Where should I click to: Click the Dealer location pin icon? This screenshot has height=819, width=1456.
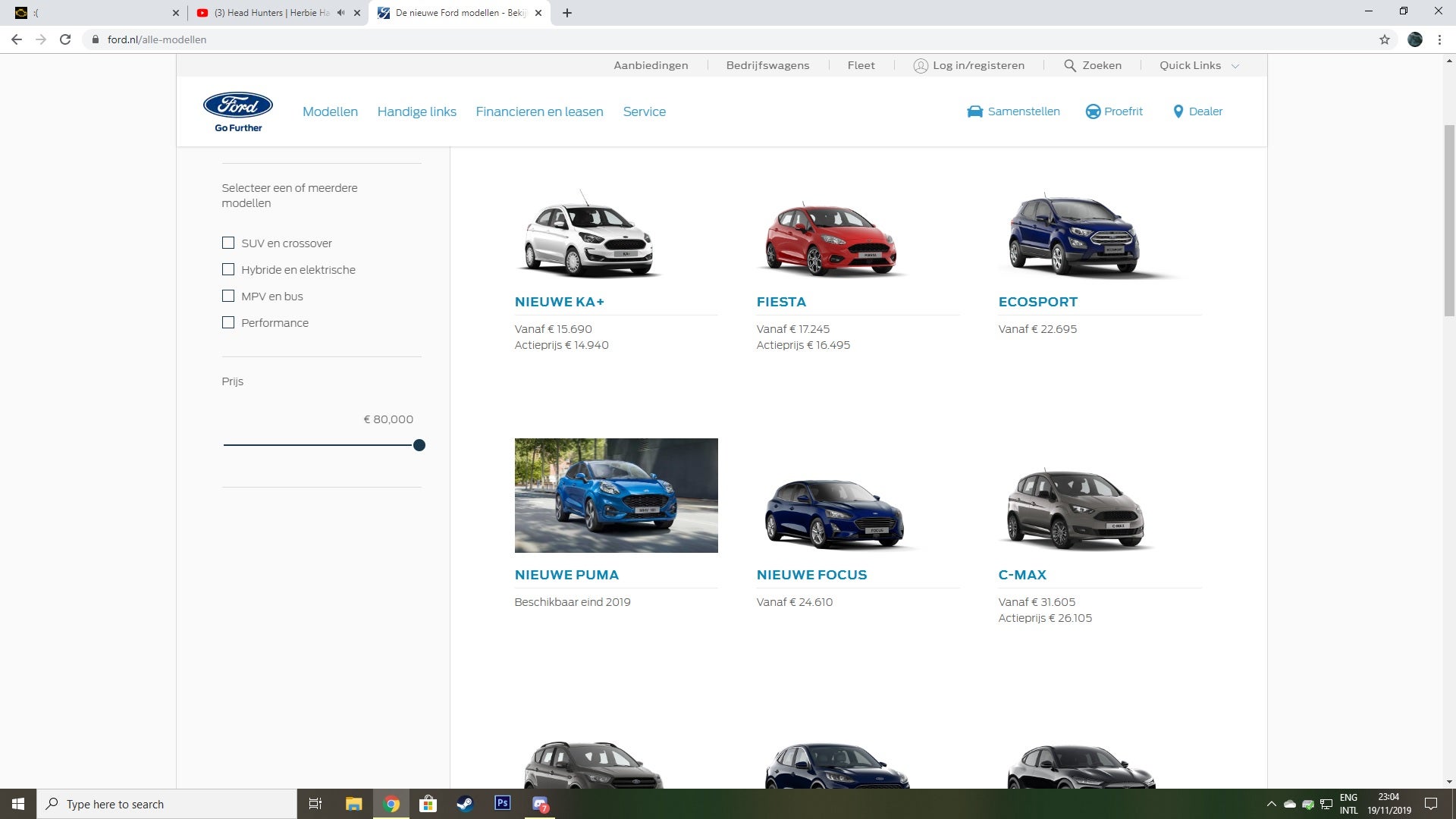1178,111
